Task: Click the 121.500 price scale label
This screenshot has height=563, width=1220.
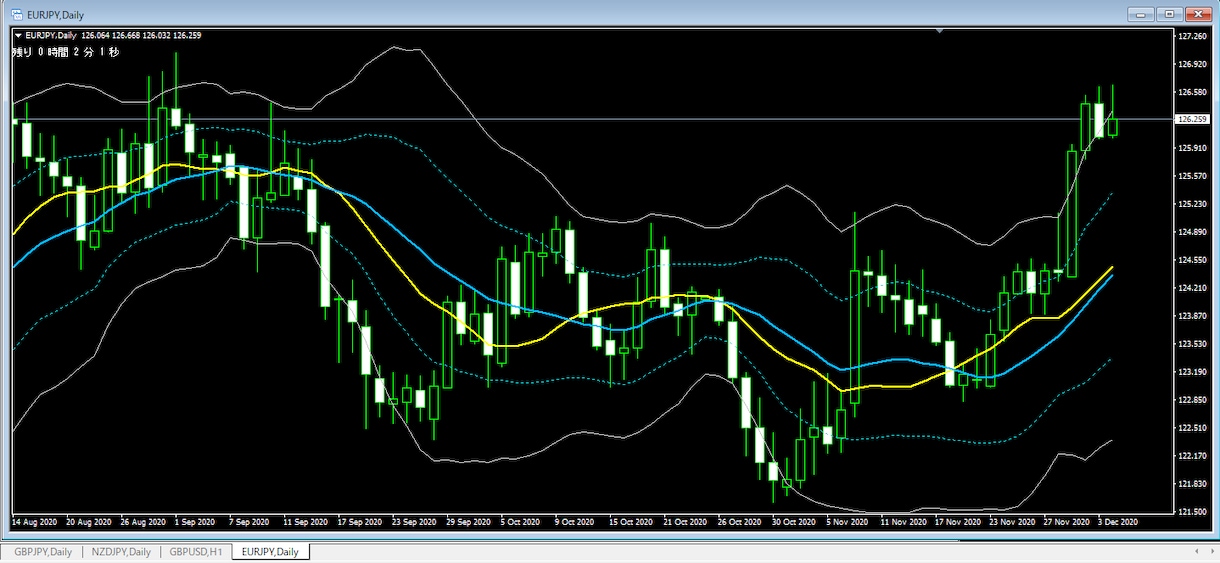Action: tap(1192, 512)
